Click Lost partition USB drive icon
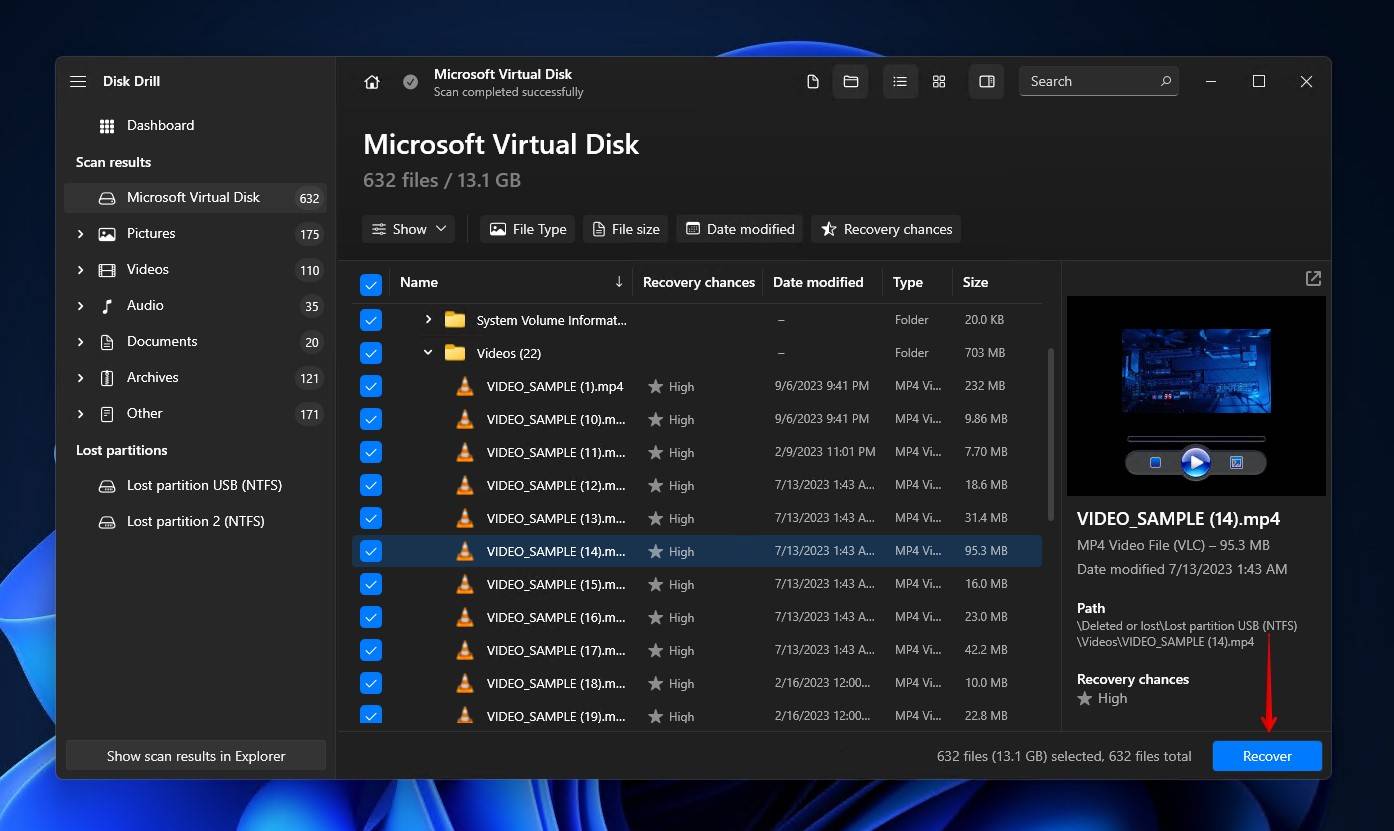The width and height of the screenshot is (1394, 831). [x=107, y=486]
